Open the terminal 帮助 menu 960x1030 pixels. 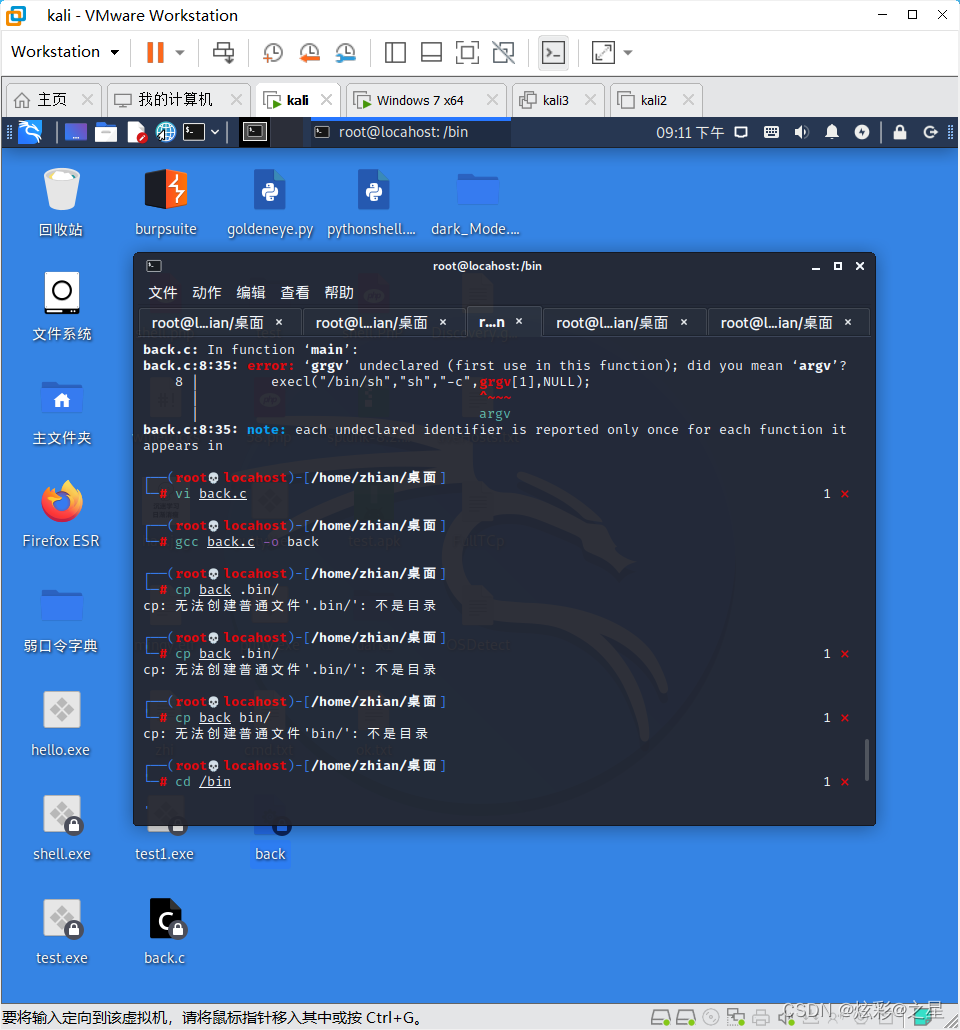(x=339, y=292)
